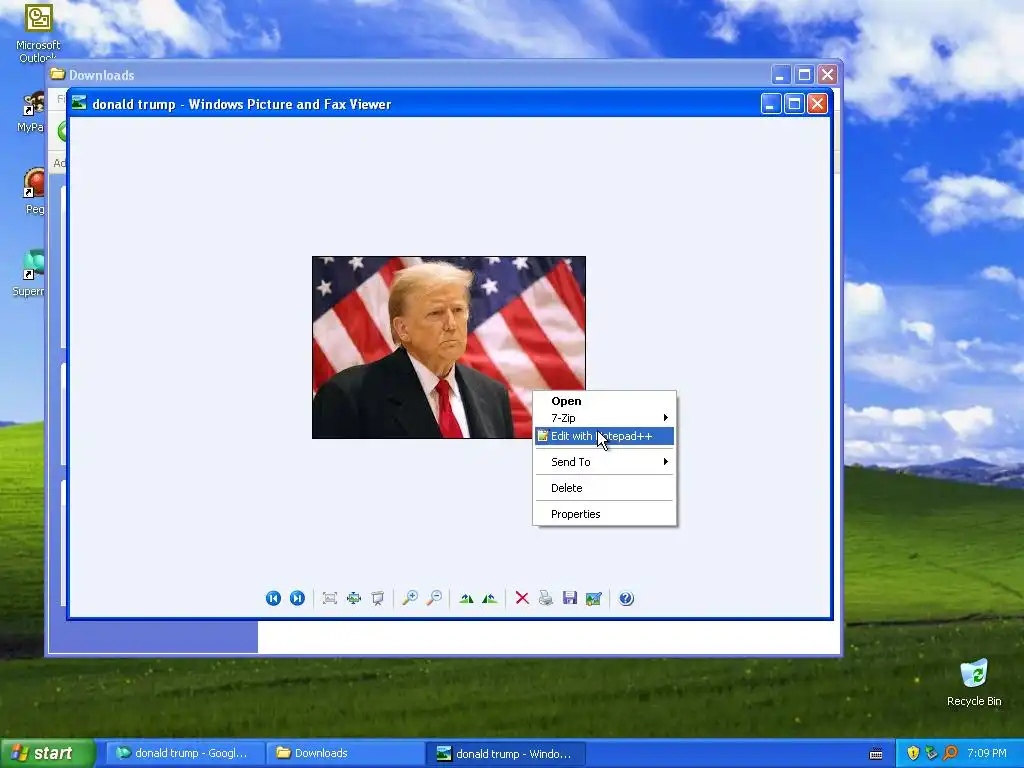This screenshot has height=768, width=1024.
Task: Expand the 7-Zip submenu
Action: (604, 418)
